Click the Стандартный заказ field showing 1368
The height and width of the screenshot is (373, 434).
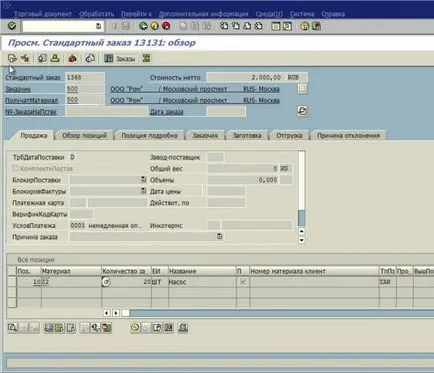tap(85, 77)
